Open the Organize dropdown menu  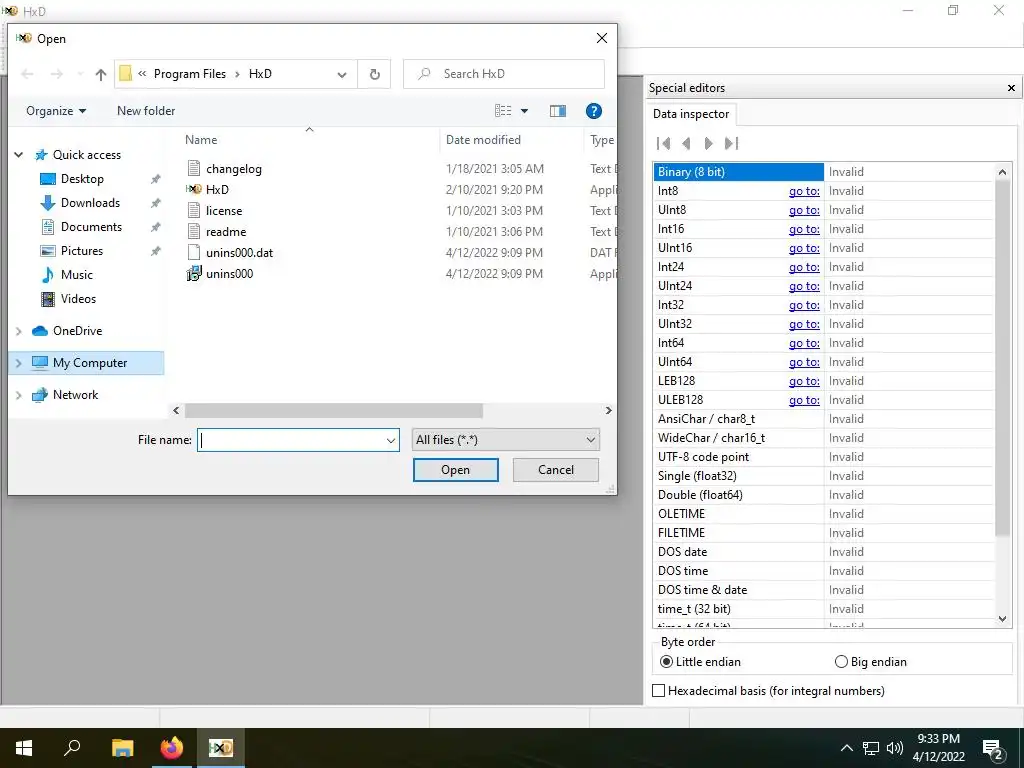pos(56,111)
